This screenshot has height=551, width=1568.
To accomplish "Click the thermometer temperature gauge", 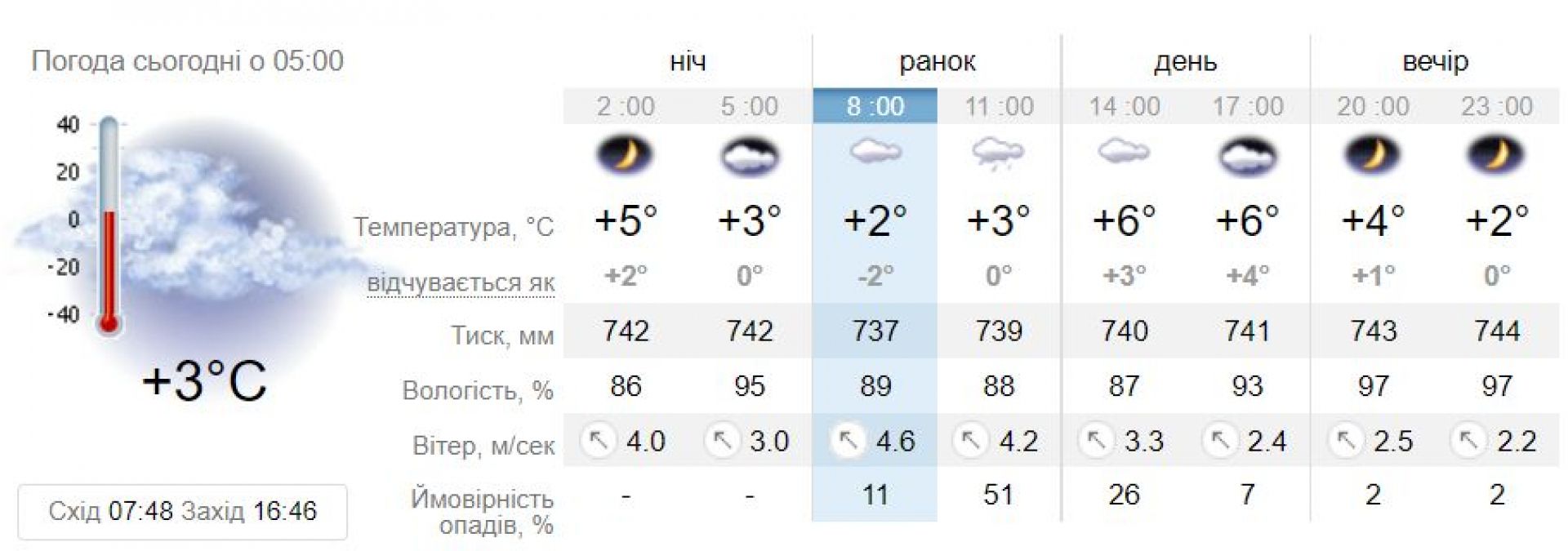I will click(108, 224).
